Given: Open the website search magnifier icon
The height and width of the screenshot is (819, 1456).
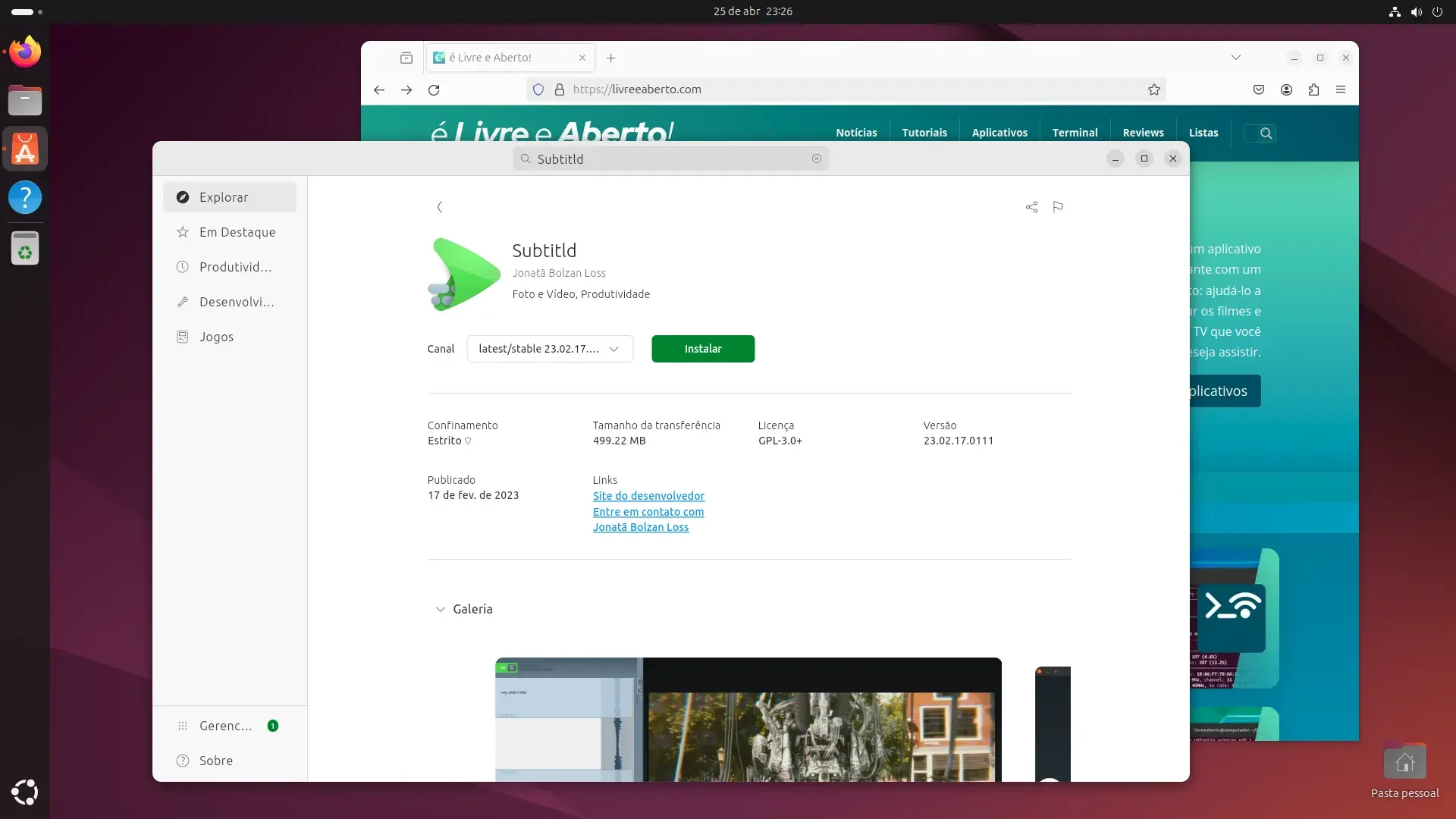Looking at the screenshot, I should [1266, 133].
